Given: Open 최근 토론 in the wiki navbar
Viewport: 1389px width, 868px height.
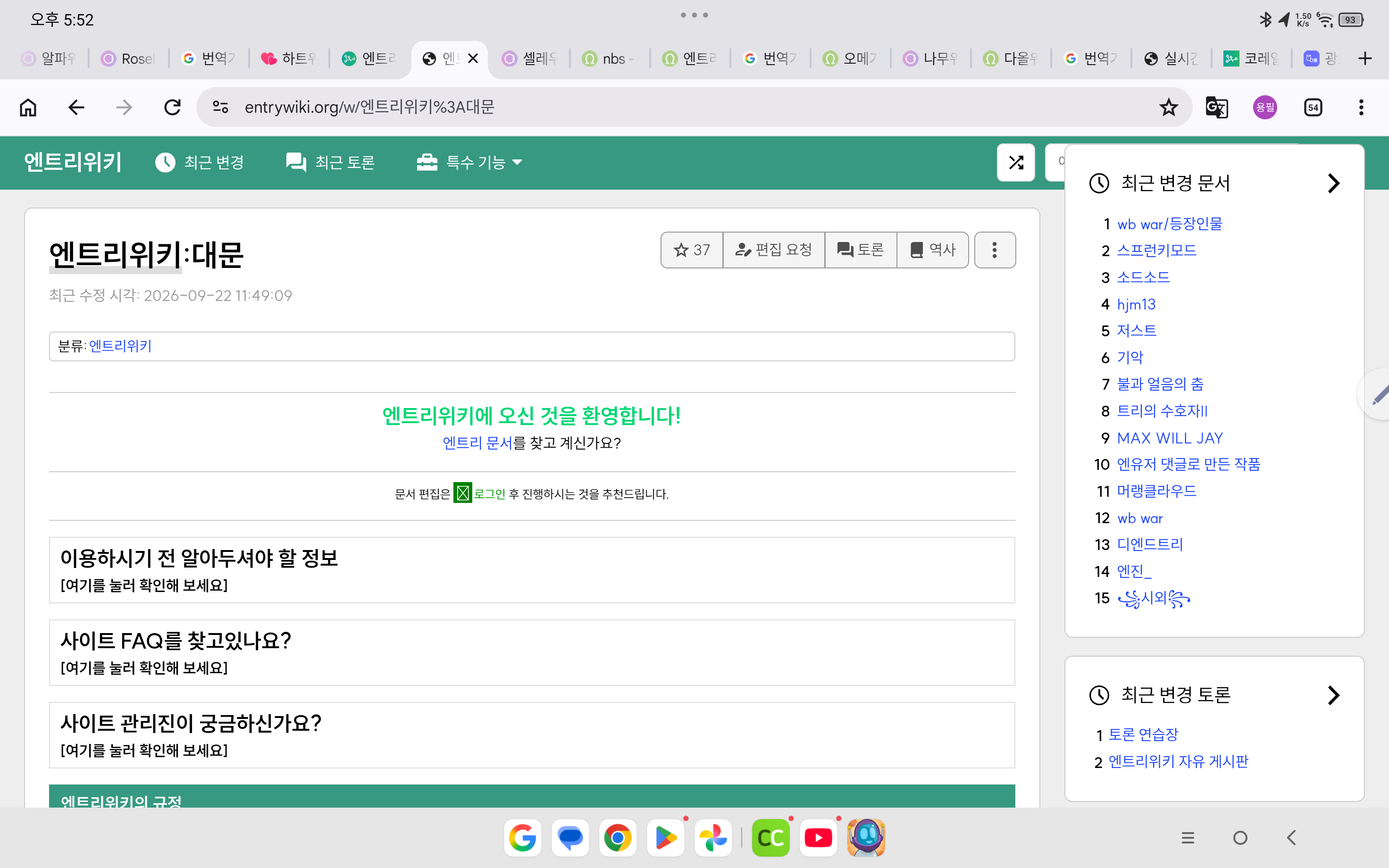Looking at the screenshot, I should tap(331, 162).
